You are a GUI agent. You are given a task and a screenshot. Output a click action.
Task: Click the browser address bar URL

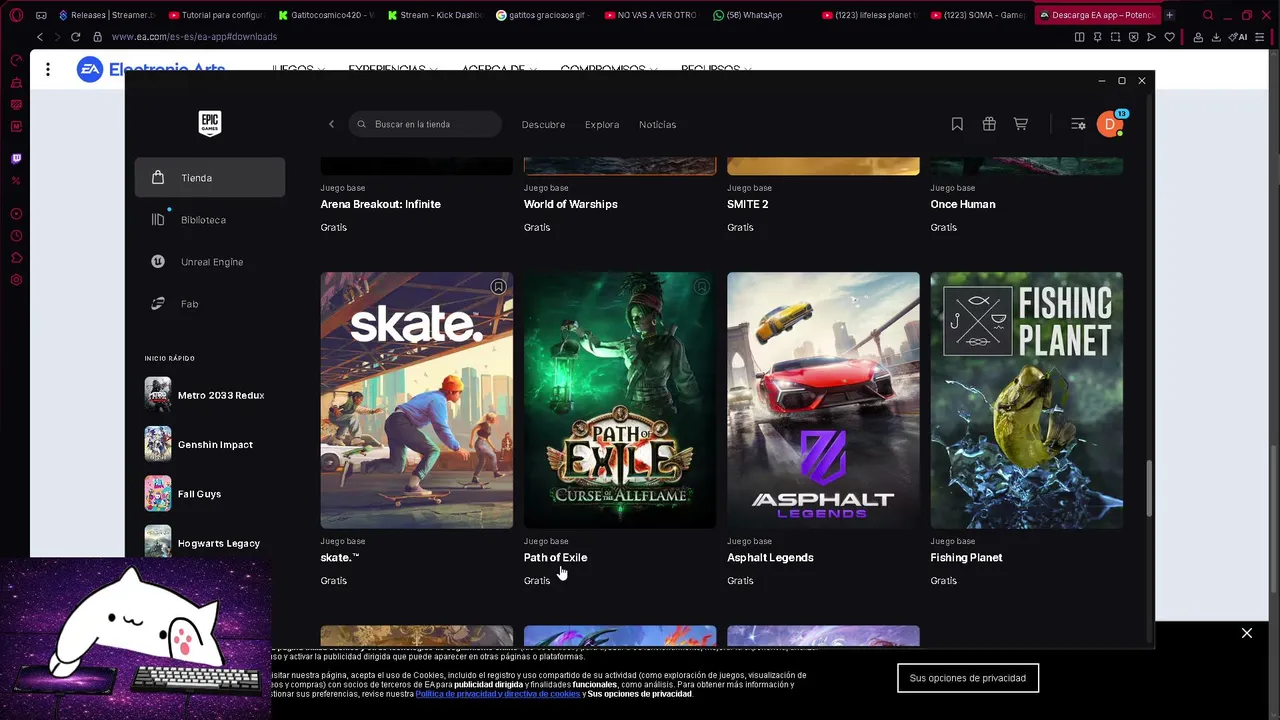[194, 37]
